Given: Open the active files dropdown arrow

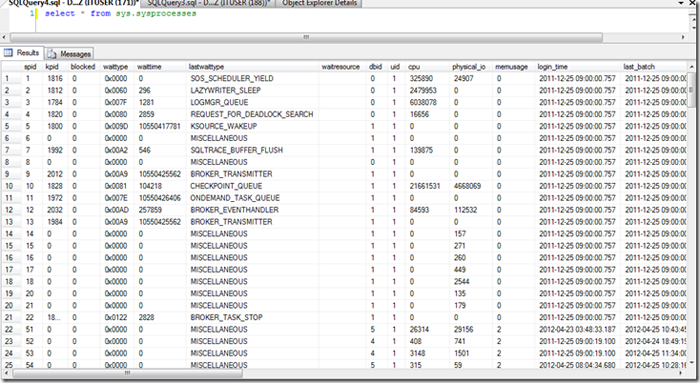Looking at the screenshot, I should click(680, 3).
